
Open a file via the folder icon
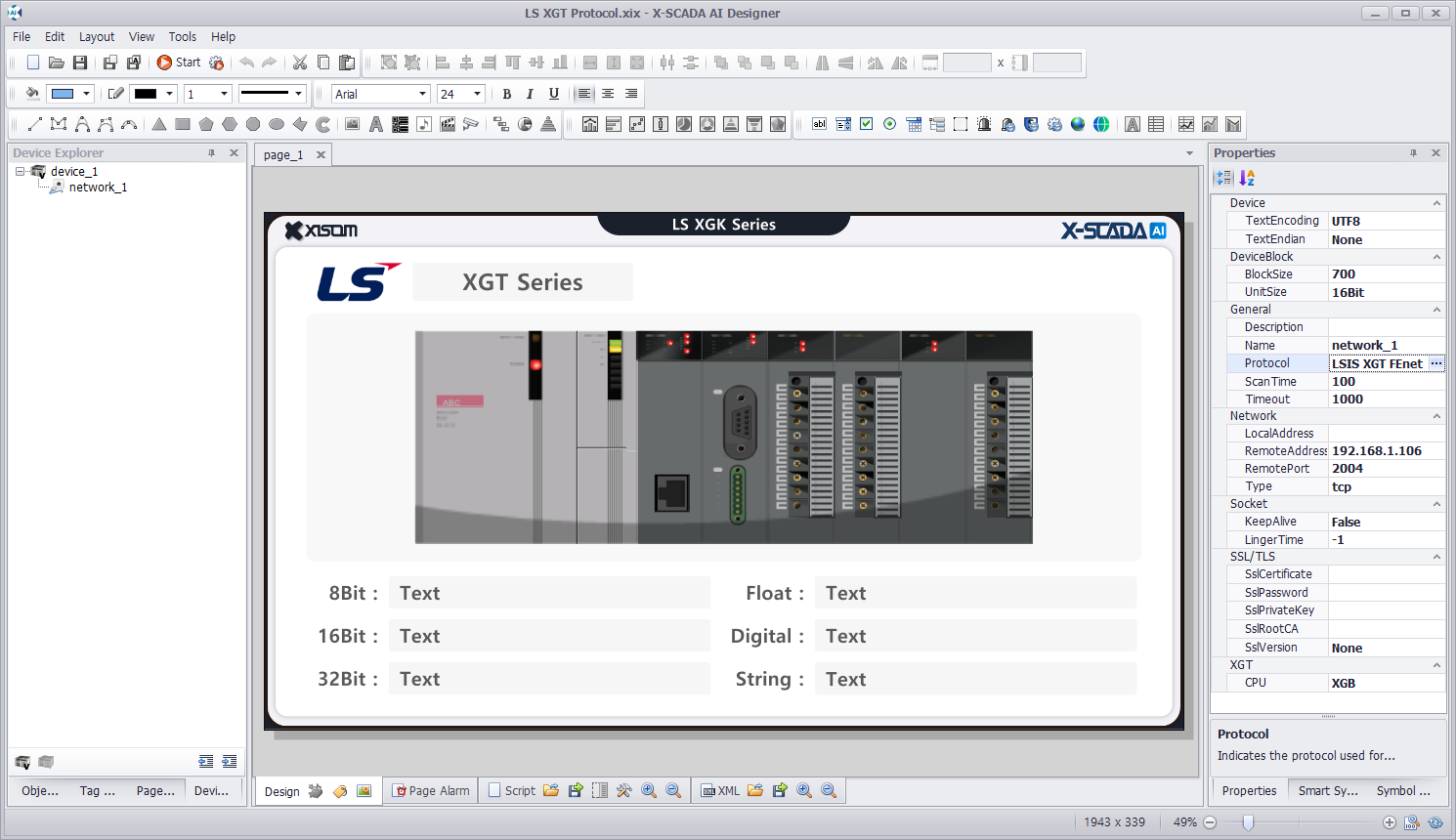pos(57,63)
